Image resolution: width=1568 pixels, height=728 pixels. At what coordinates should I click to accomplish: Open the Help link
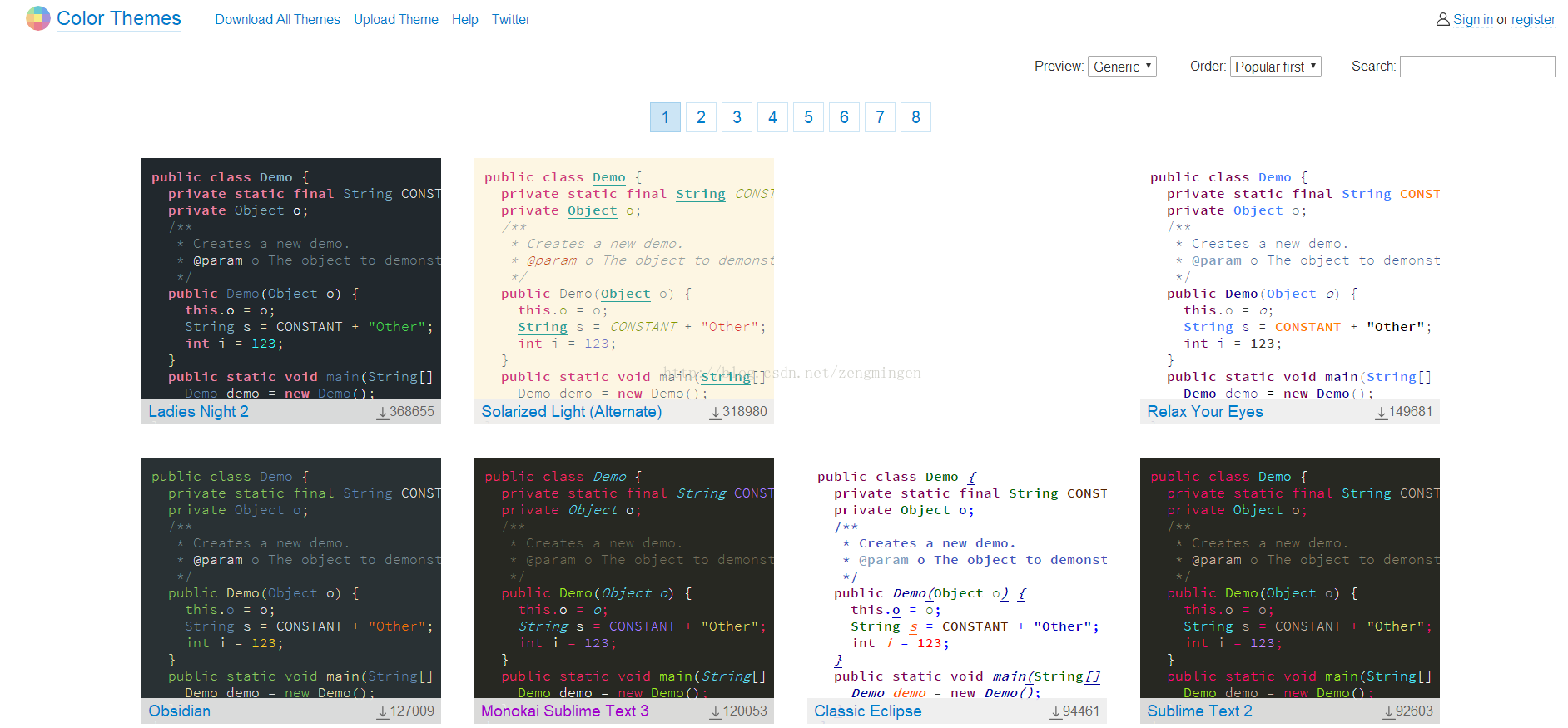[x=465, y=19]
